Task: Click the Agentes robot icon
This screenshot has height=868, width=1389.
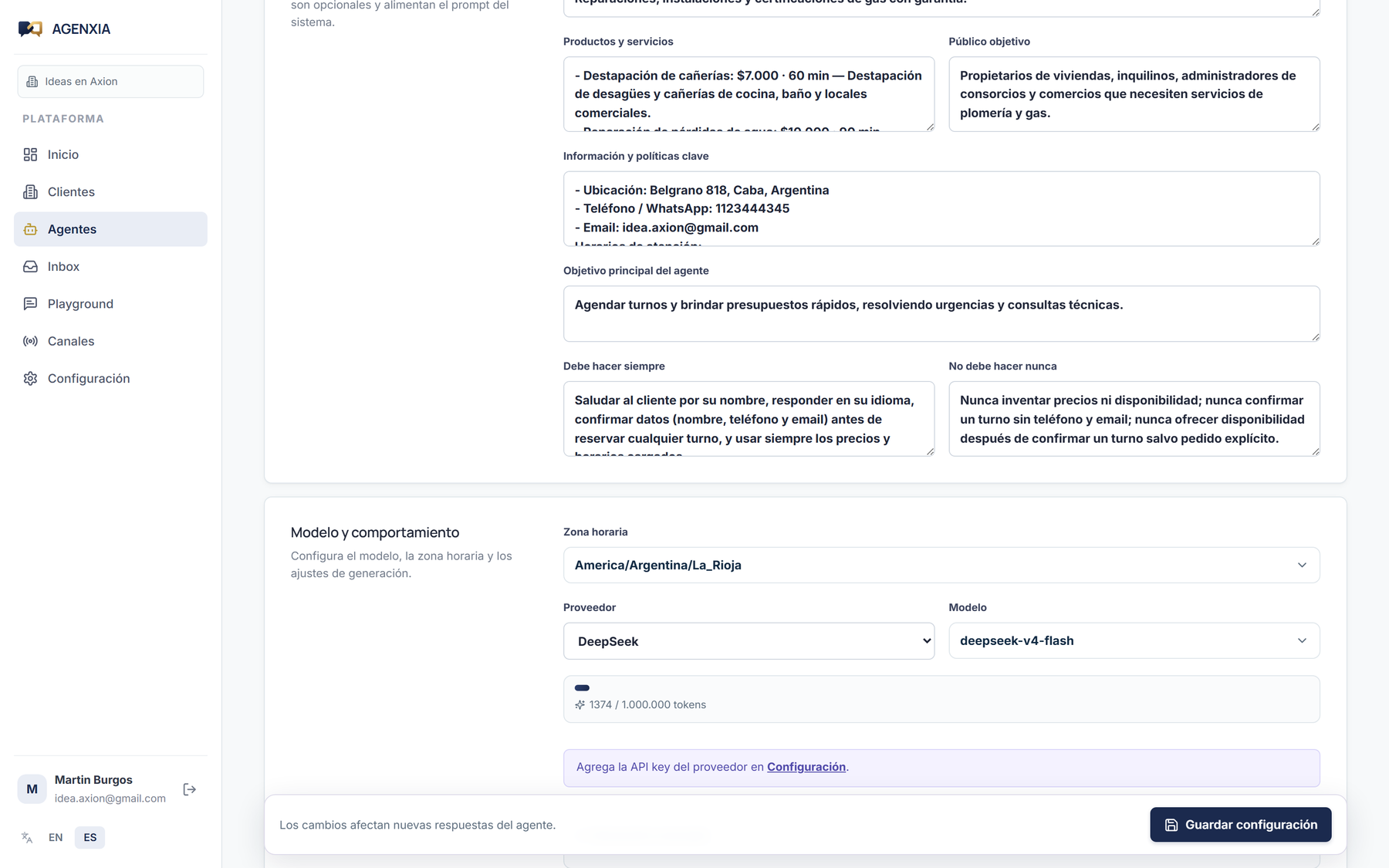Action: click(30, 229)
